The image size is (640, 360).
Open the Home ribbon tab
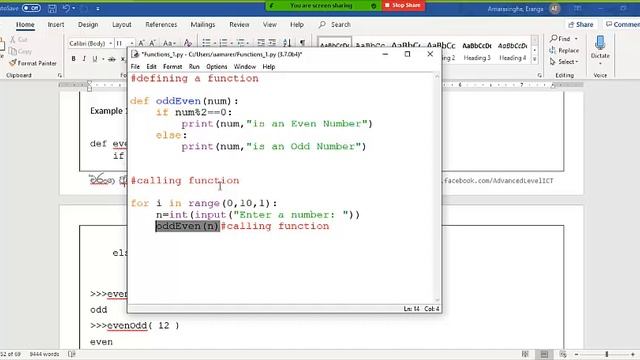click(25, 24)
